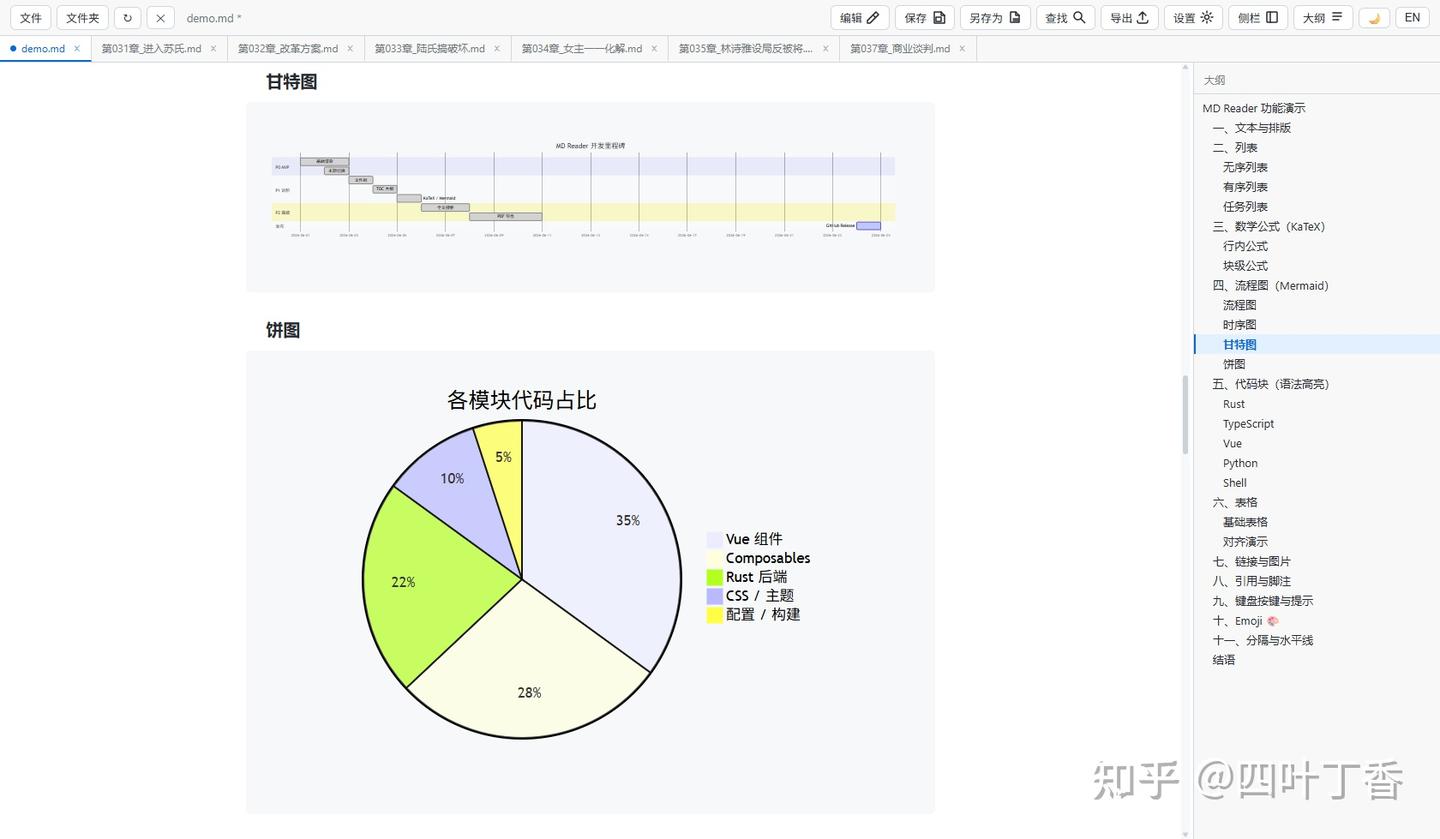Jump to TypeScript outline entry
The height and width of the screenshot is (839, 1440).
[x=1248, y=424]
